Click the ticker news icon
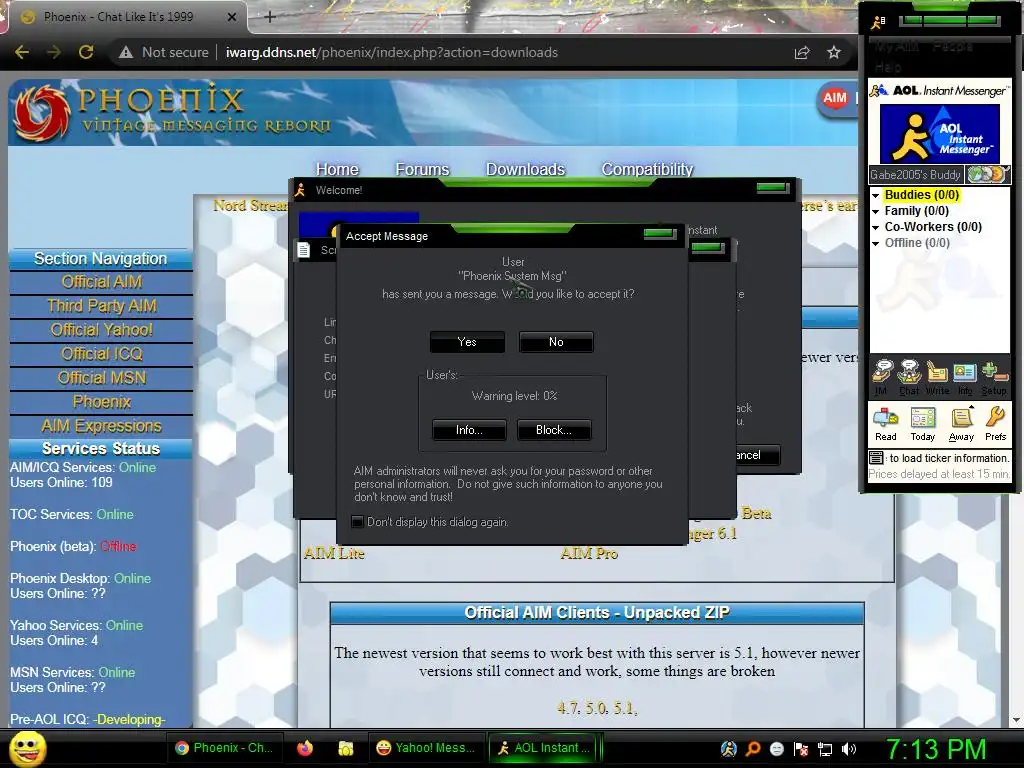 [876, 458]
